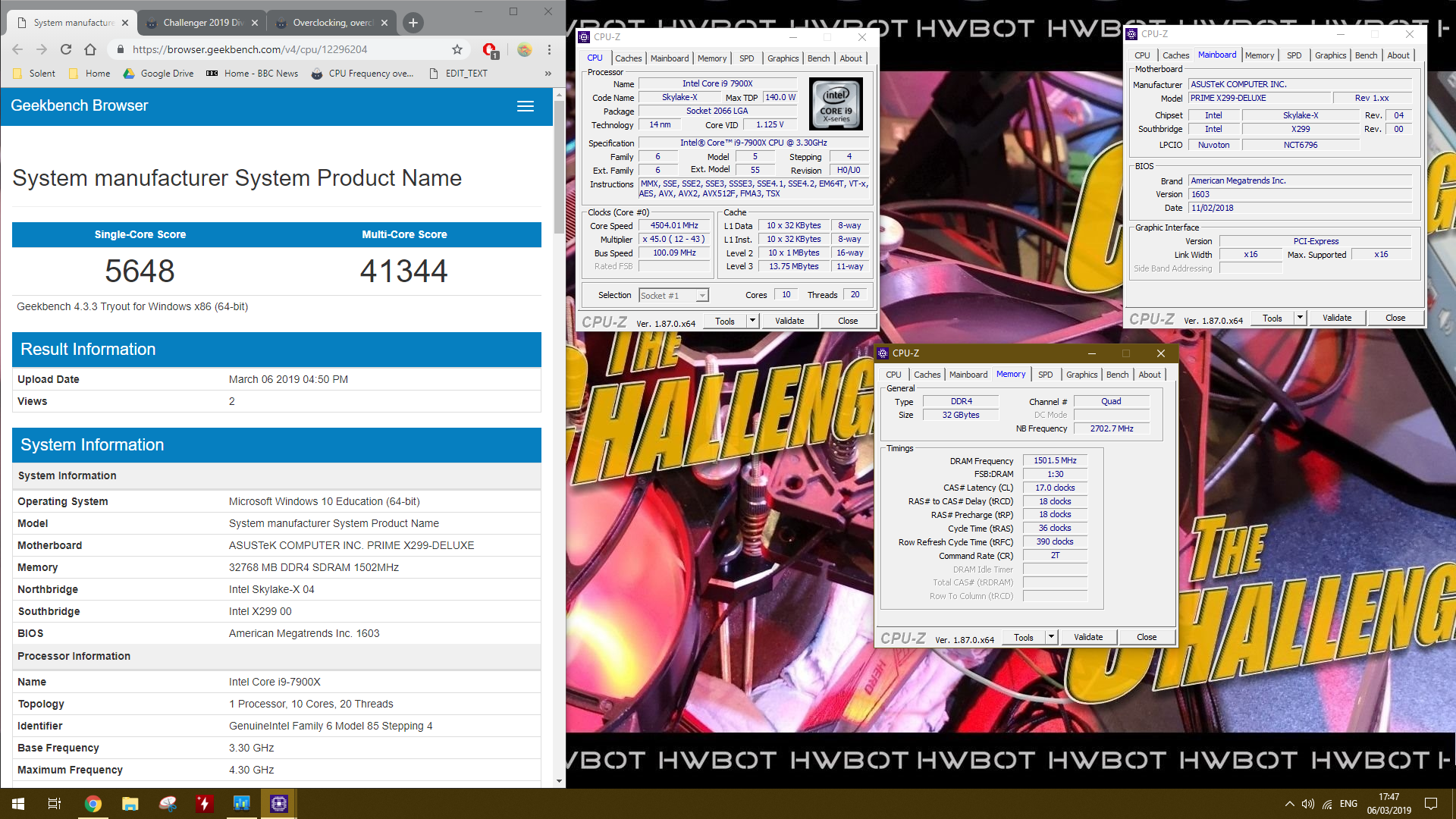Screen dimensions: 1456x819
Task: Close the Overclocking tab
Action: pyautogui.click(x=384, y=23)
